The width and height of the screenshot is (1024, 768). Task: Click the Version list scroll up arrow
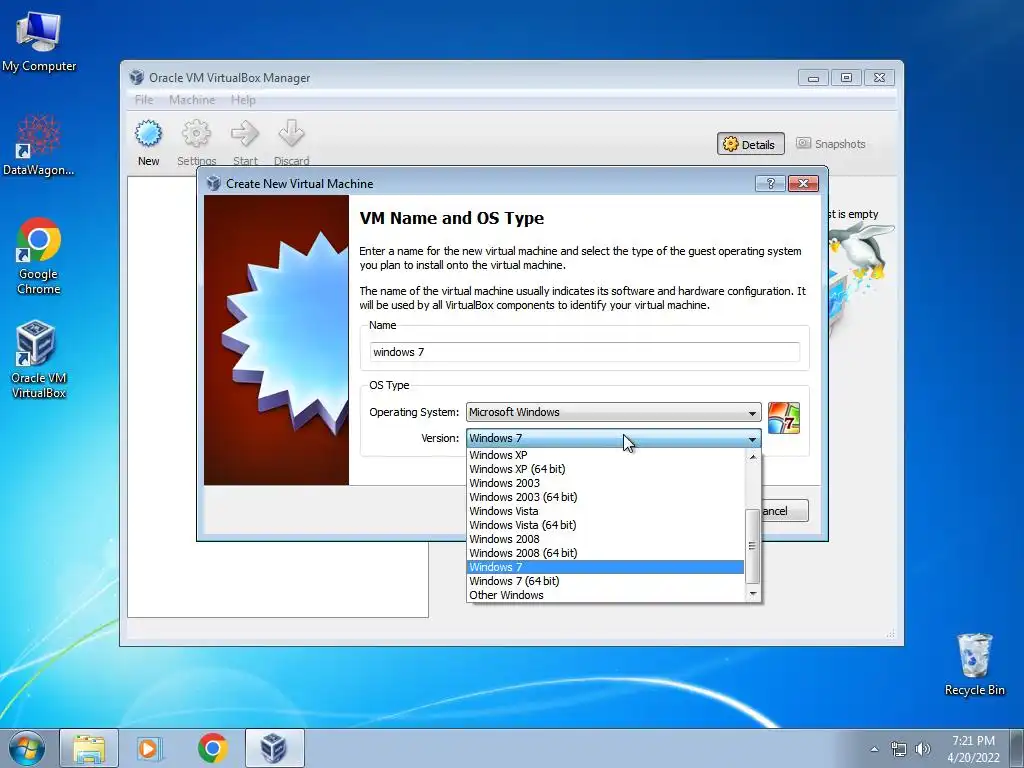point(753,456)
